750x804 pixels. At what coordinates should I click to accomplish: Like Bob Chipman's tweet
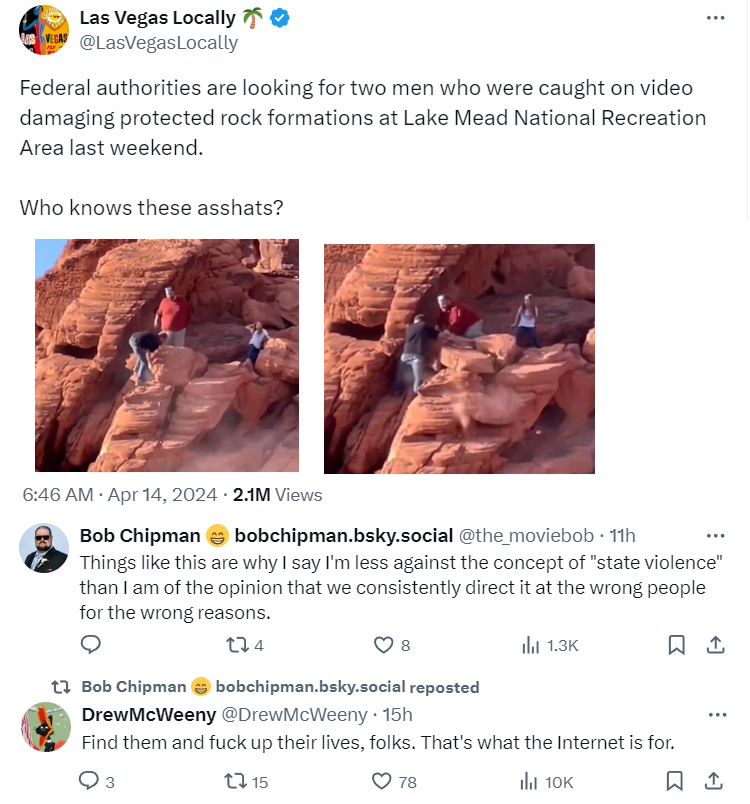click(383, 646)
